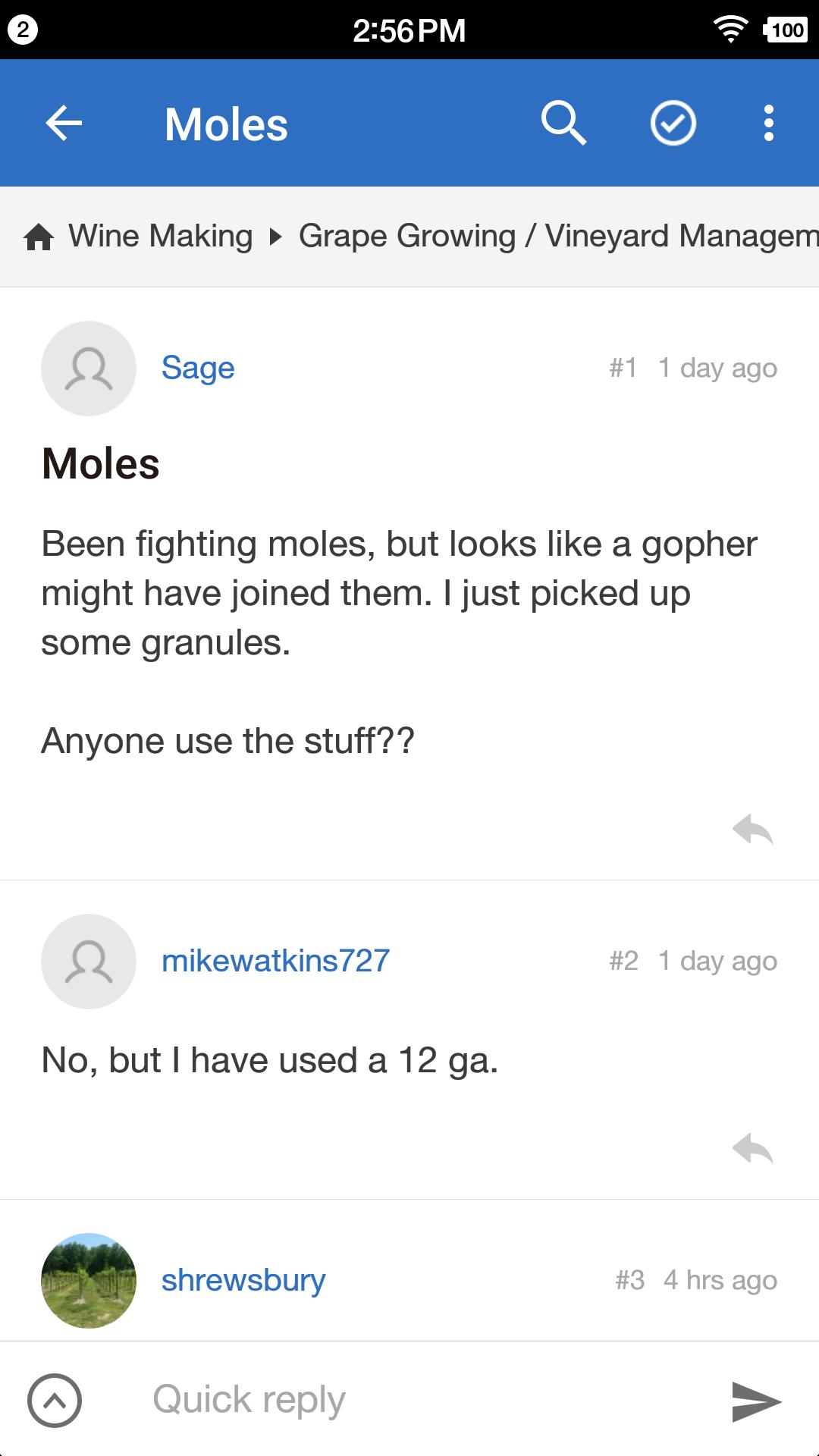
Task: Reply to Sage's post with arrow icon
Action: (752, 829)
